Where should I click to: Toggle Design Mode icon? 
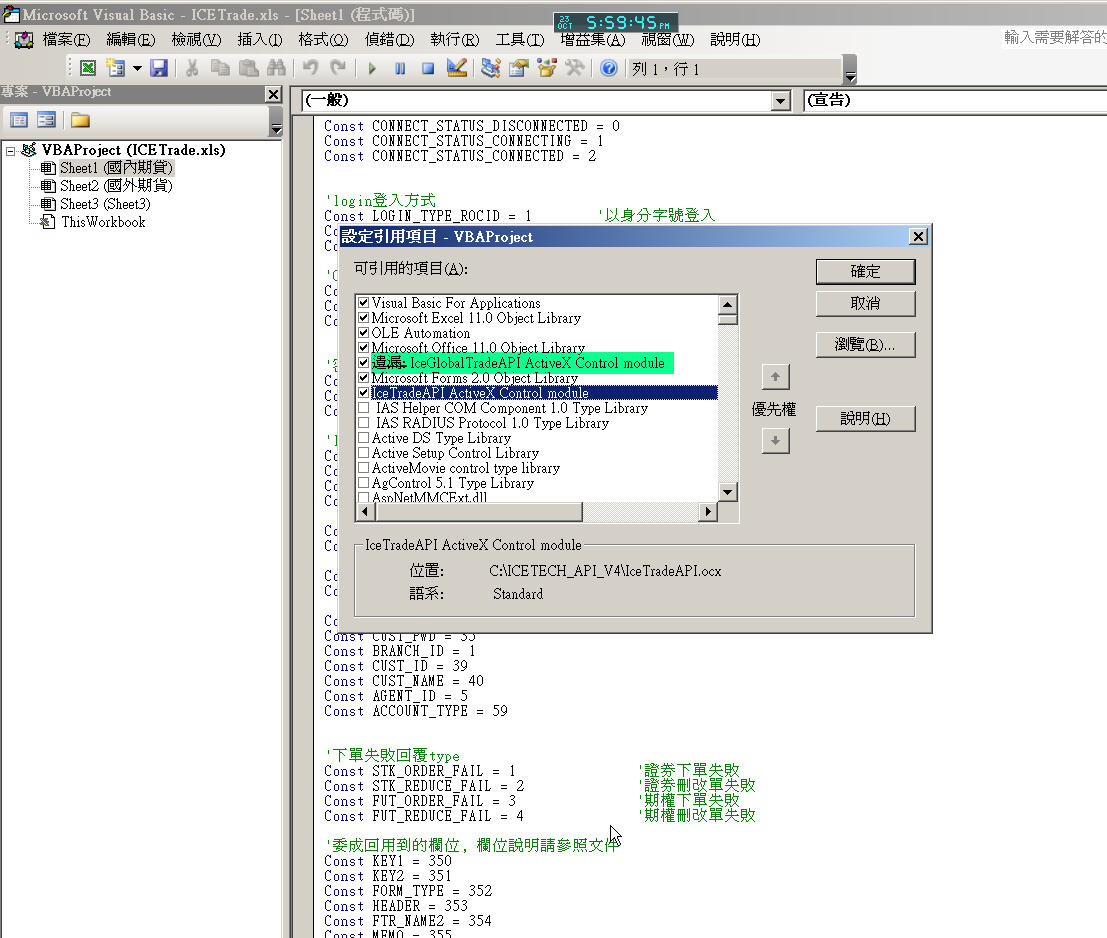coord(457,68)
